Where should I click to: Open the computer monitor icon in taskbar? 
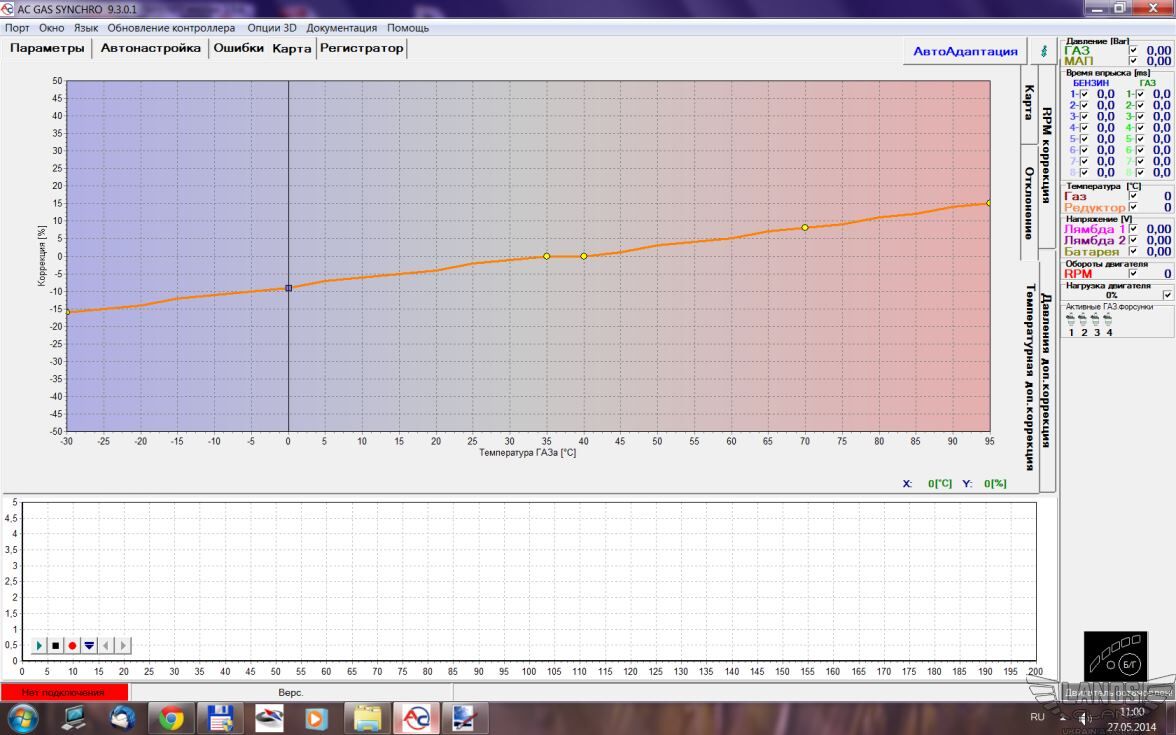[73, 718]
